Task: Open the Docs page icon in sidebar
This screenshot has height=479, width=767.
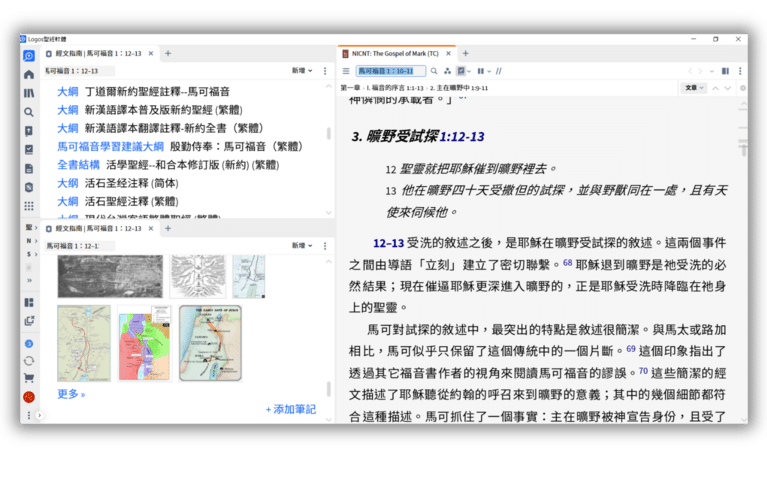Action: pos(29,169)
